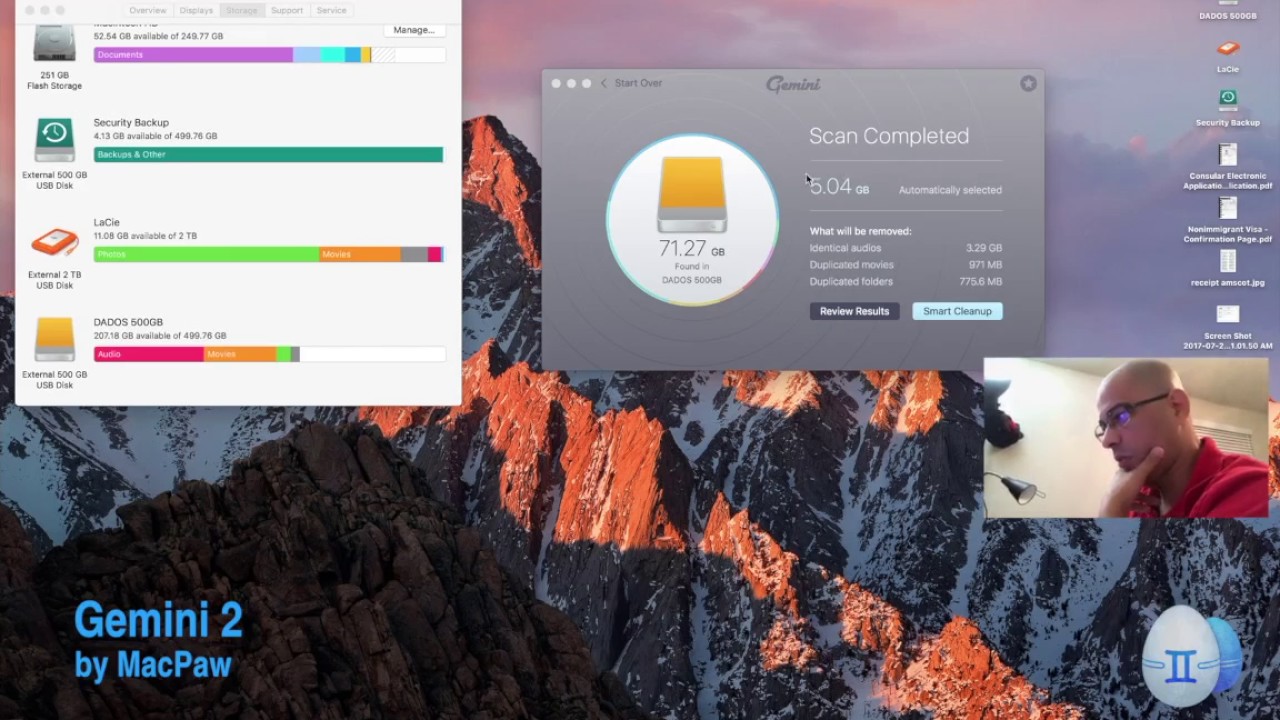Image resolution: width=1280 pixels, height=720 pixels.
Task: Click the '5.04 GB' selected size value
Action: click(839, 187)
